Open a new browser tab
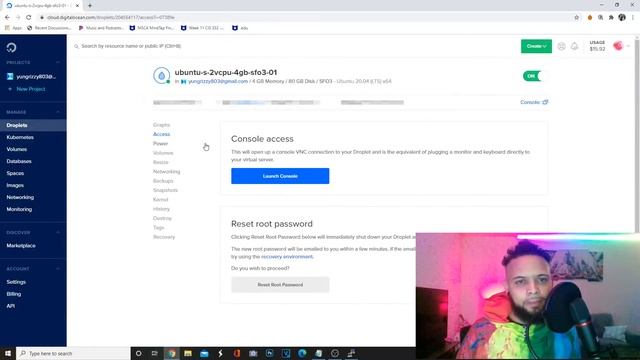The height and width of the screenshot is (360, 640). point(90,6)
